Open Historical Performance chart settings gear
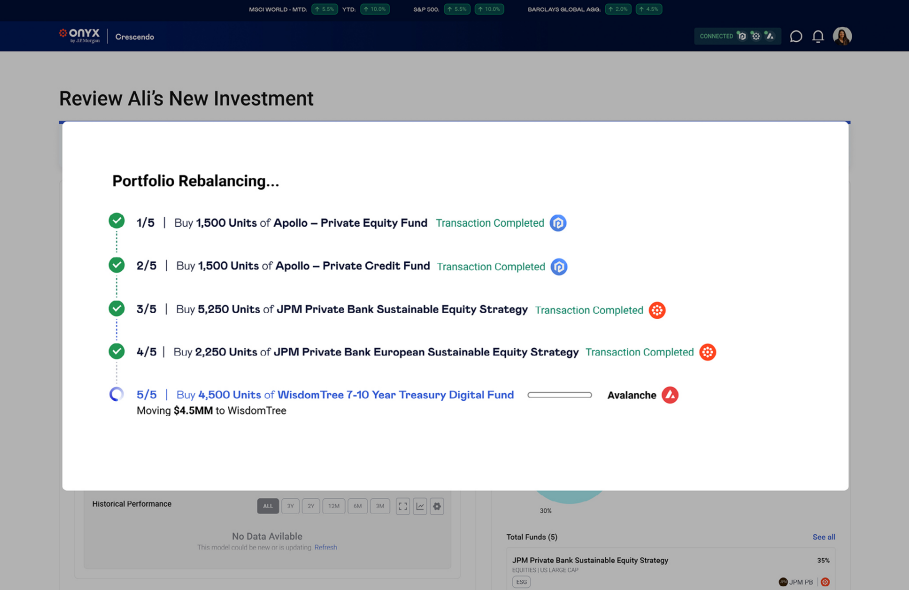 (x=437, y=506)
